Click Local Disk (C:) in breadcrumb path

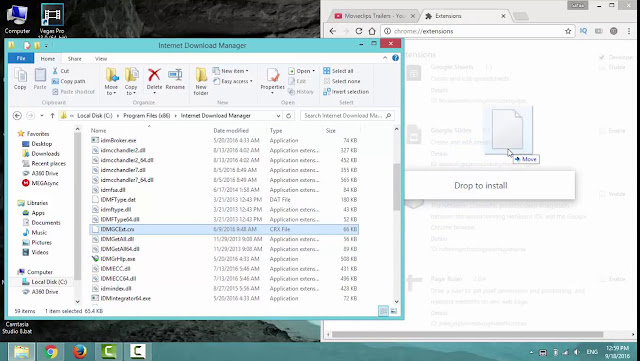(95, 116)
